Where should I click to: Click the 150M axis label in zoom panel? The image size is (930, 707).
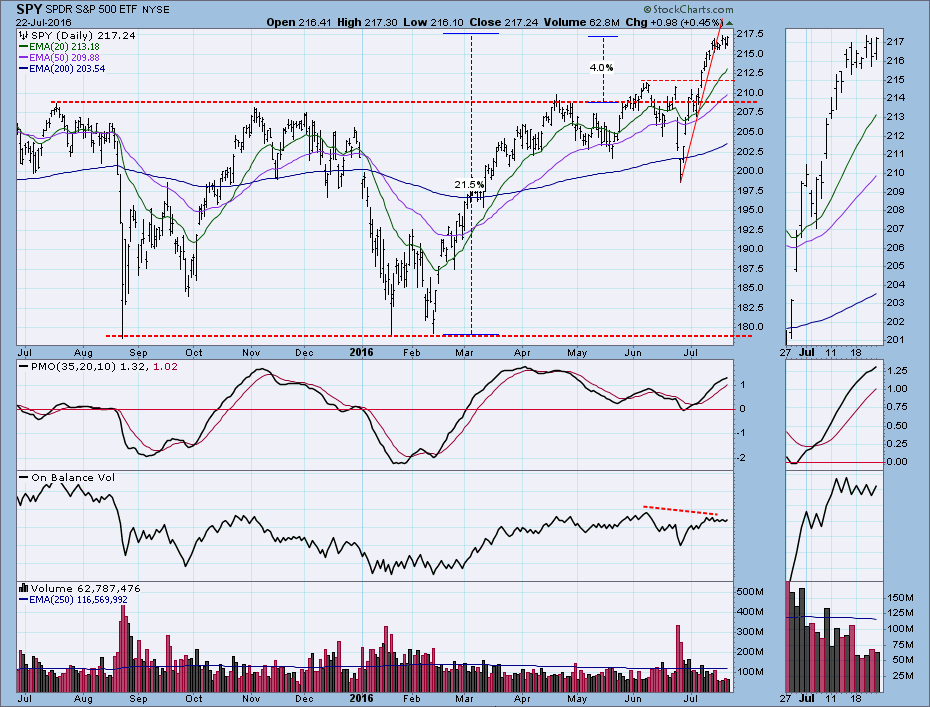click(900, 597)
